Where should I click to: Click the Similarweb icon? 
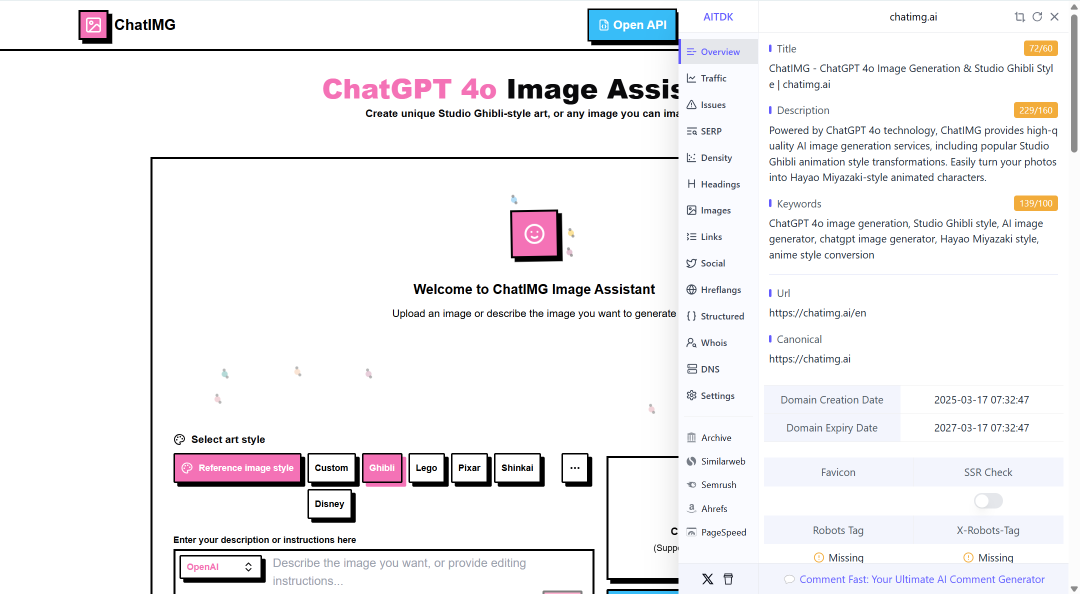coord(692,461)
